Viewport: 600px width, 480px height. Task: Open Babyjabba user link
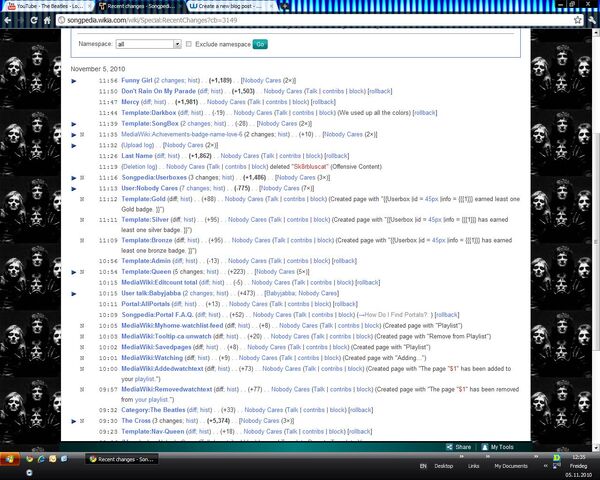pyautogui.click(x=280, y=293)
